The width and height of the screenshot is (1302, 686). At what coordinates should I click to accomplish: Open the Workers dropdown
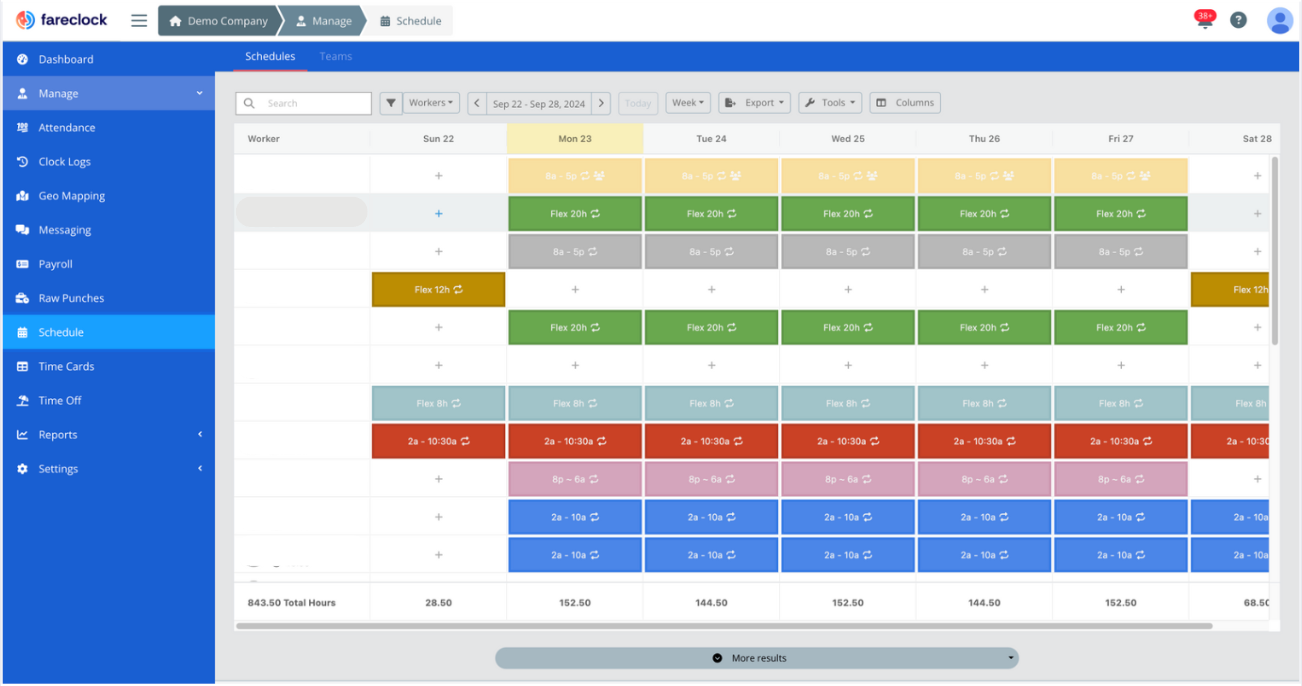[x=431, y=103]
